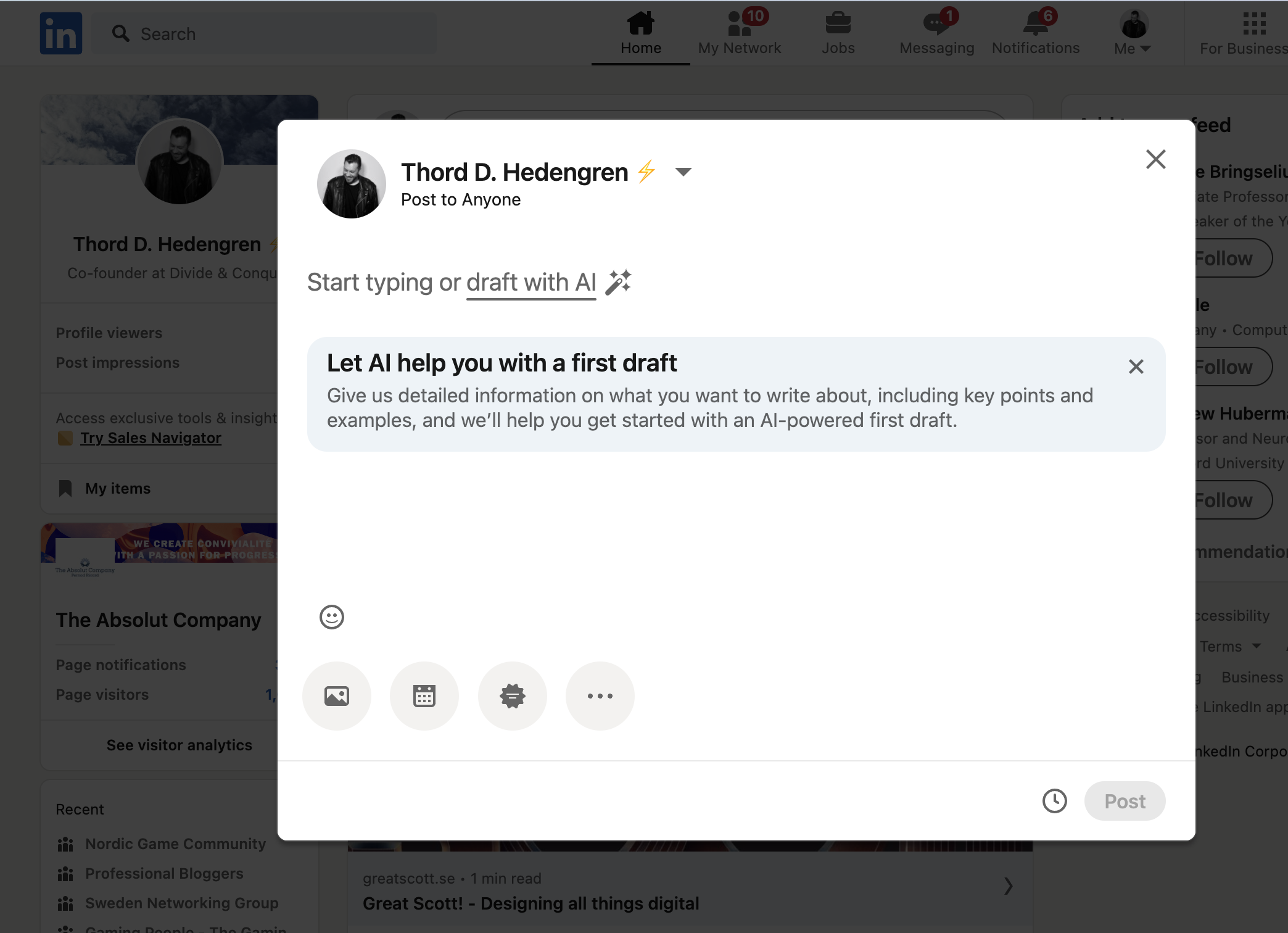The height and width of the screenshot is (933, 1288).
Task: Switch to the Jobs section
Action: point(838,32)
